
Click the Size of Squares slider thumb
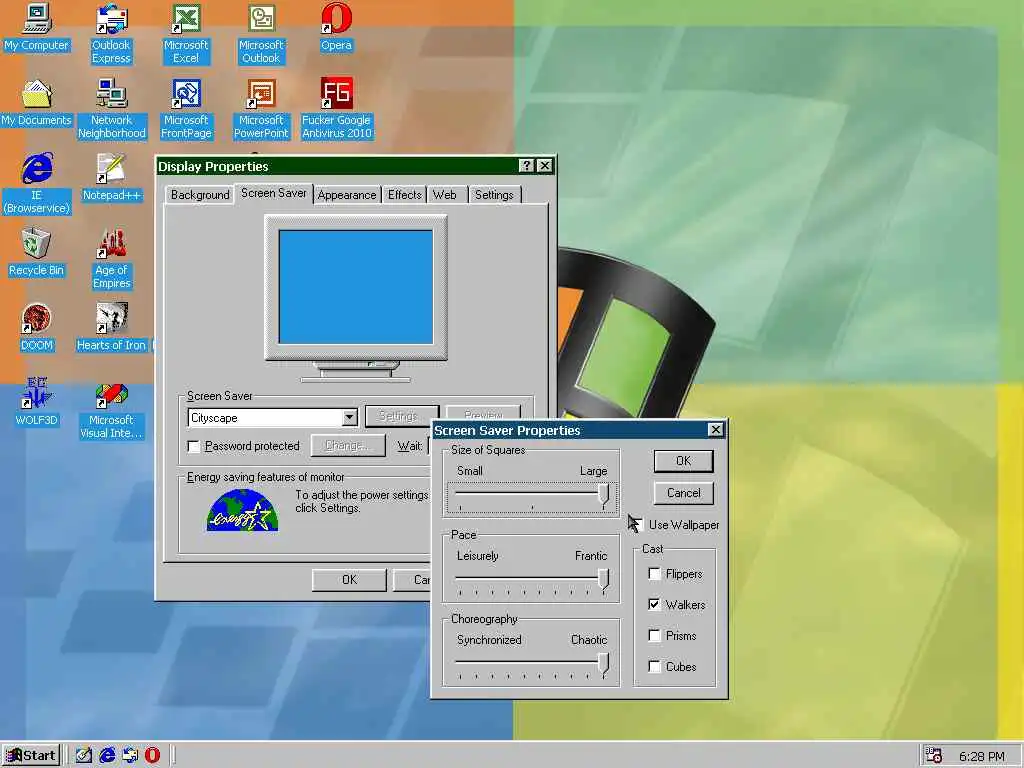pyautogui.click(x=604, y=496)
